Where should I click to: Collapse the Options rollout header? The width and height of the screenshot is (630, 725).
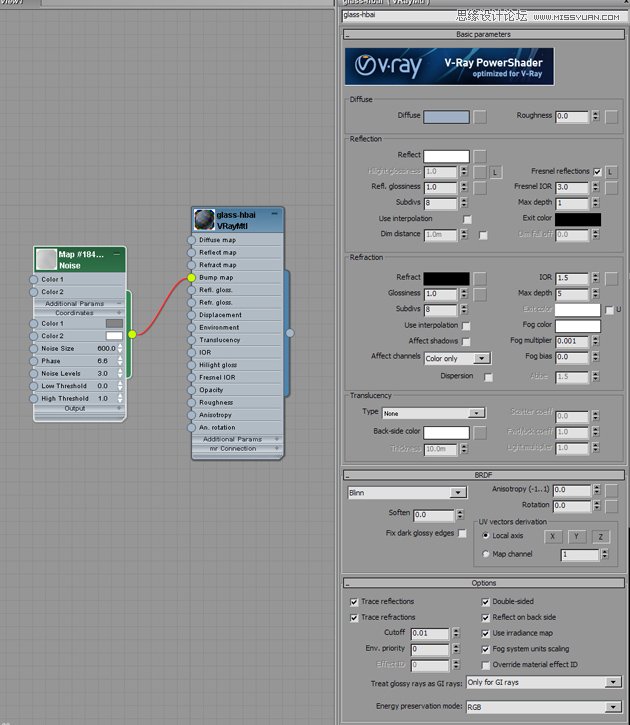[x=483, y=583]
